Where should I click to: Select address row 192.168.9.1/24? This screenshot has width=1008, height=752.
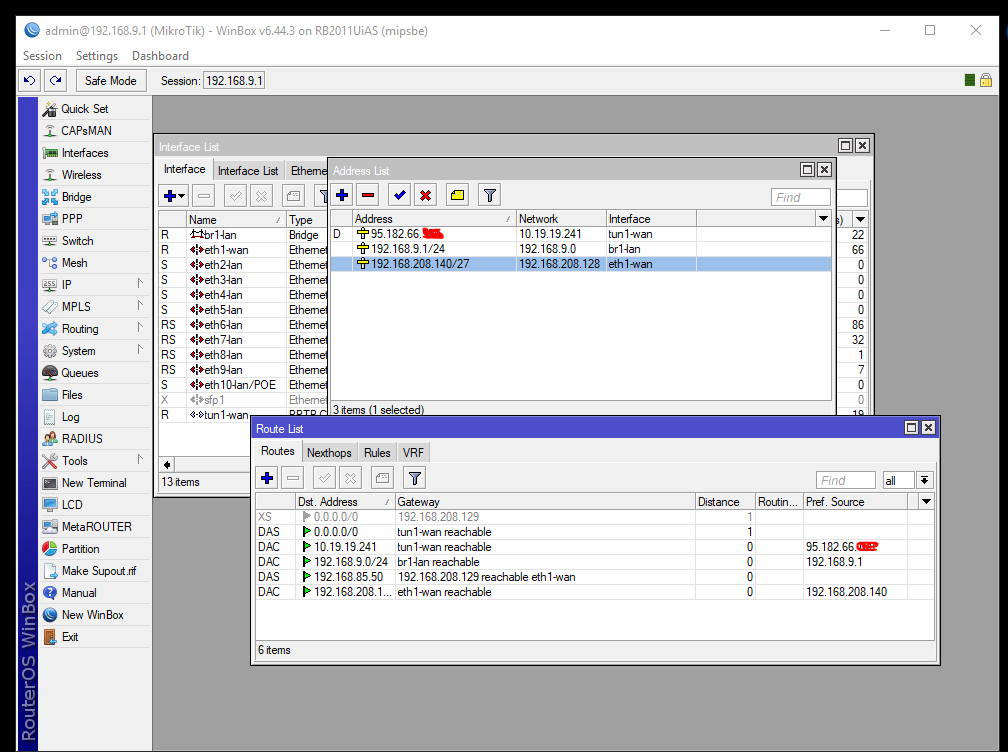pos(580,249)
